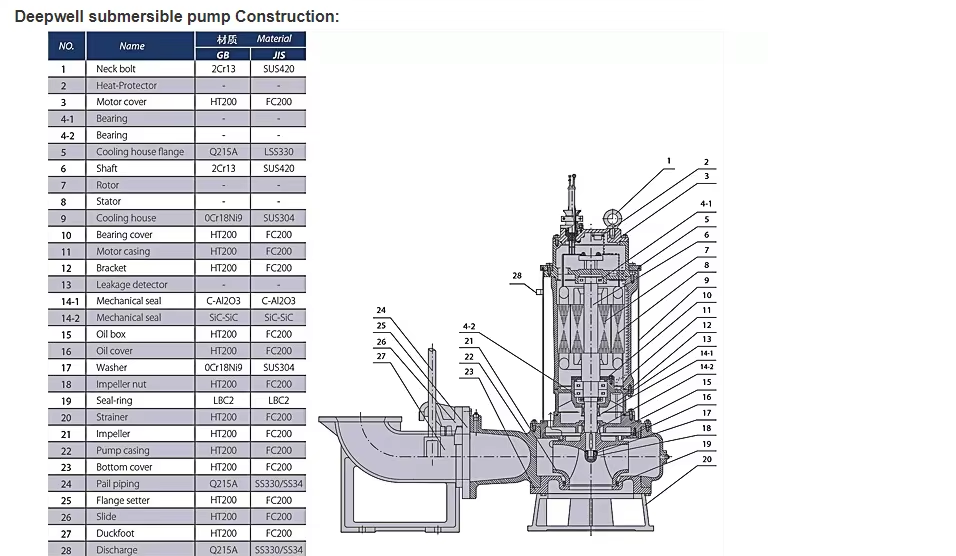Click callout label 4-2 on diagram
This screenshot has width=956, height=556.
(x=468, y=326)
